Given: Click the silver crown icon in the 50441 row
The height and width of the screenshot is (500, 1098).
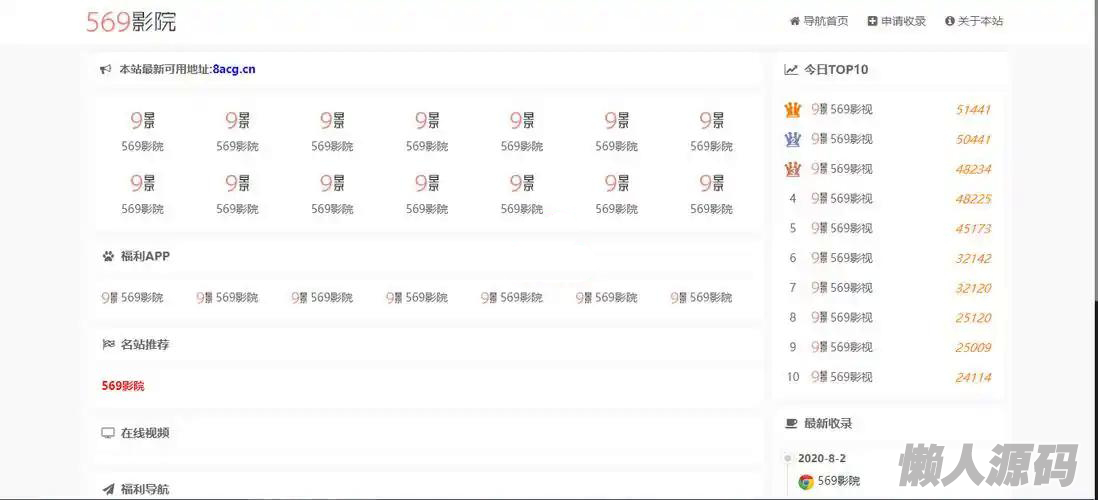Looking at the screenshot, I should click(x=793, y=139).
